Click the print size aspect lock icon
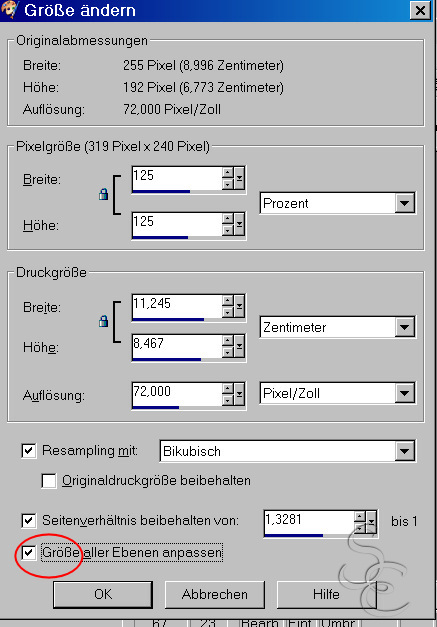 (104, 321)
